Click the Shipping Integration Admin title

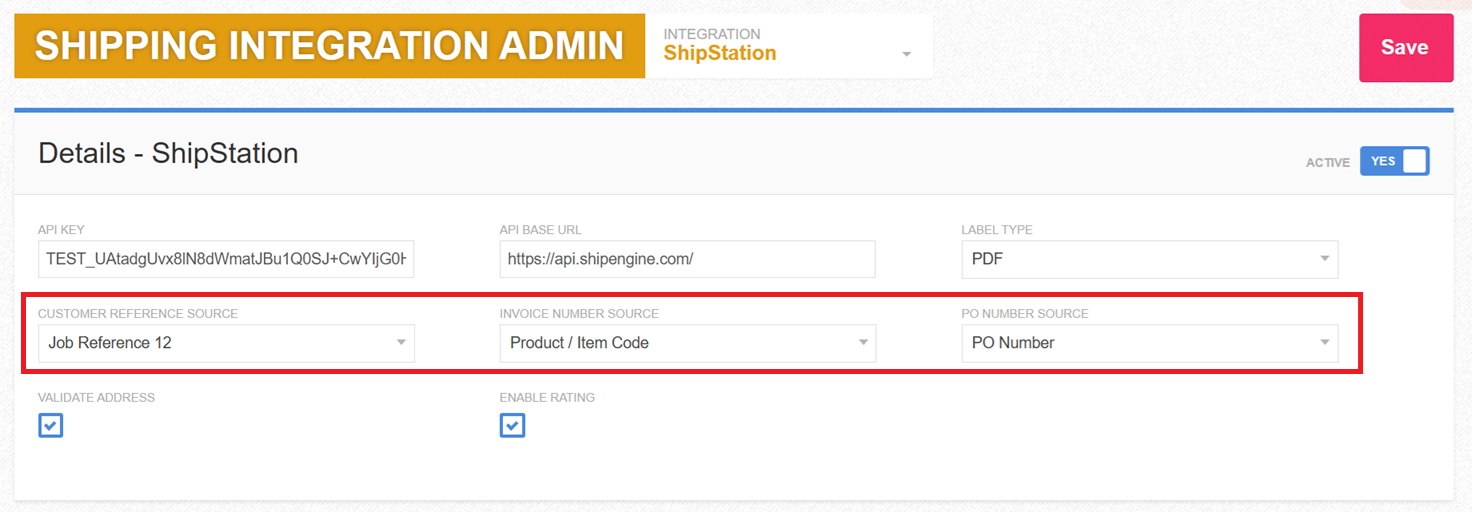pyautogui.click(x=330, y=46)
